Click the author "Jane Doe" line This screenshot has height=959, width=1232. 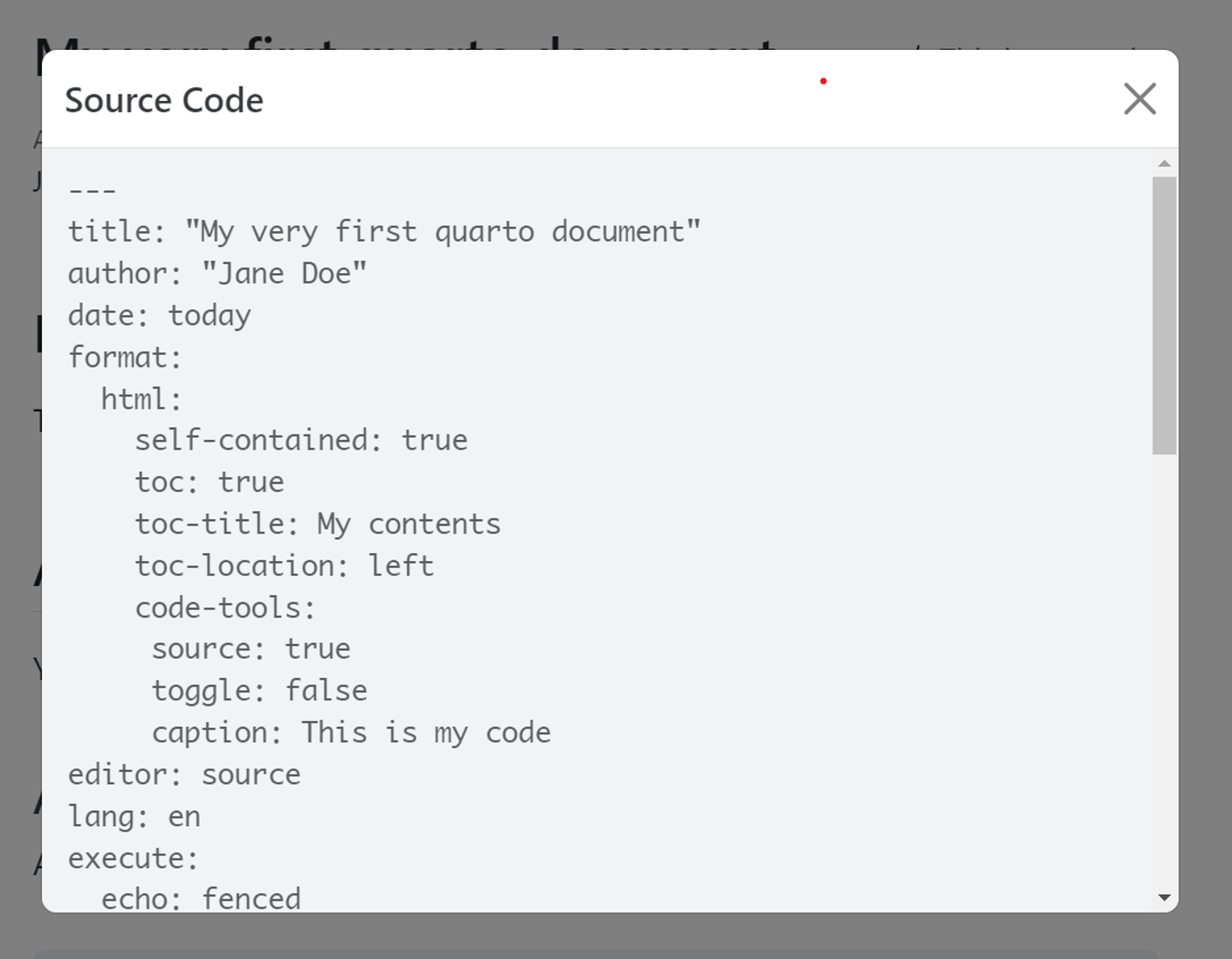tap(218, 273)
